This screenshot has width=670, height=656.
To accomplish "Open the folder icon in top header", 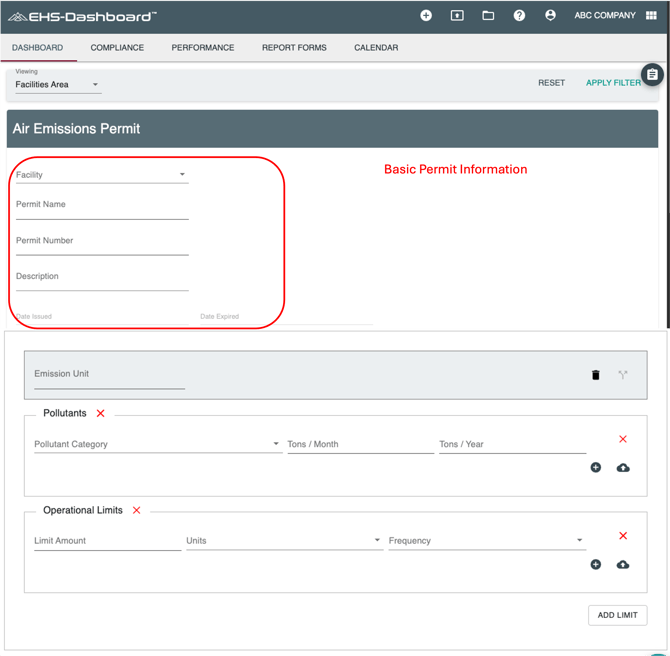I will pyautogui.click(x=488, y=16).
